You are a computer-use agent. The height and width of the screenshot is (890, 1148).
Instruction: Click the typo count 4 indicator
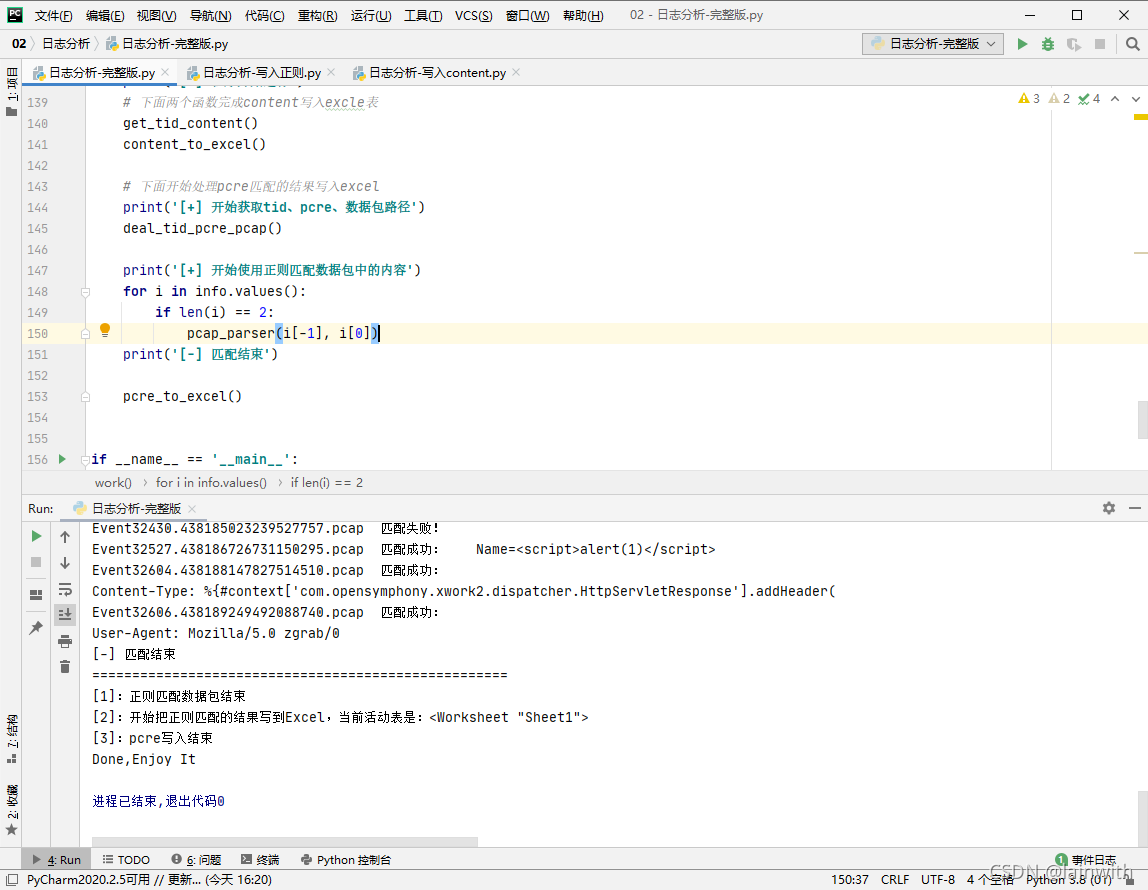(1089, 99)
